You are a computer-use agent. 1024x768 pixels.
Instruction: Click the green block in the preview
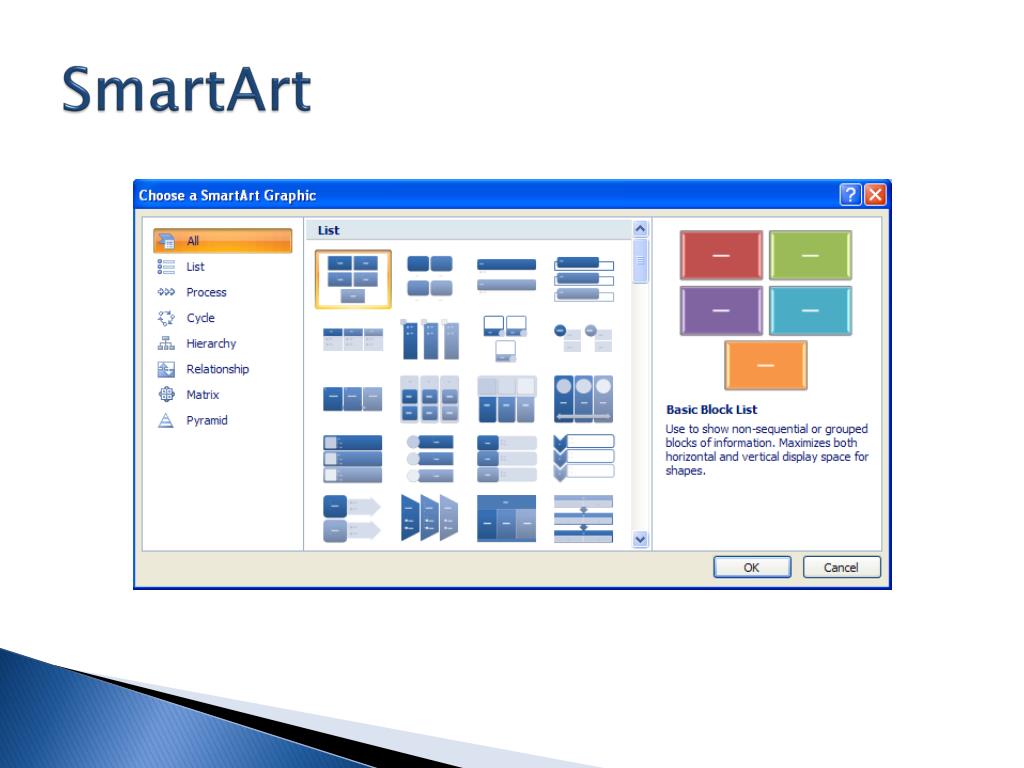810,255
